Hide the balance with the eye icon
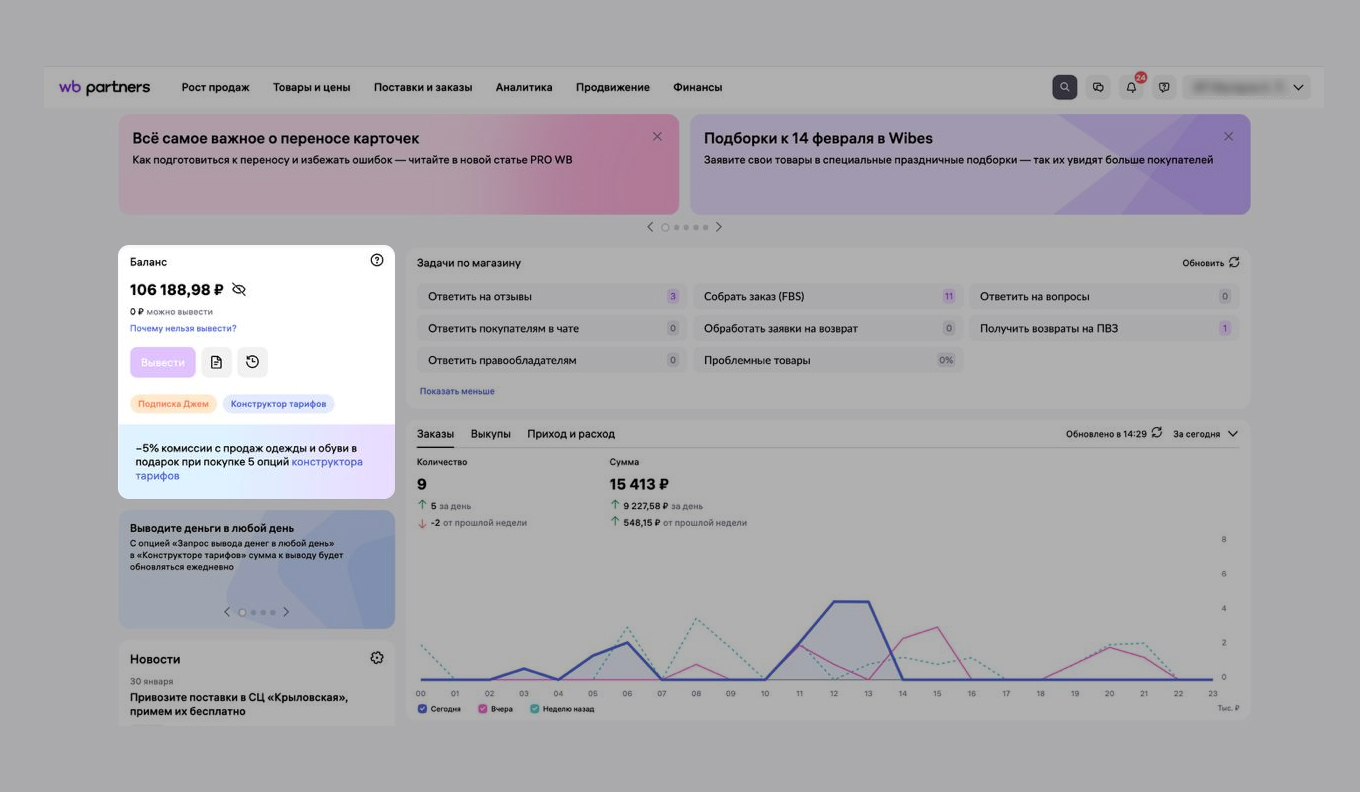Viewport: 1360px width, 792px height. 239,289
